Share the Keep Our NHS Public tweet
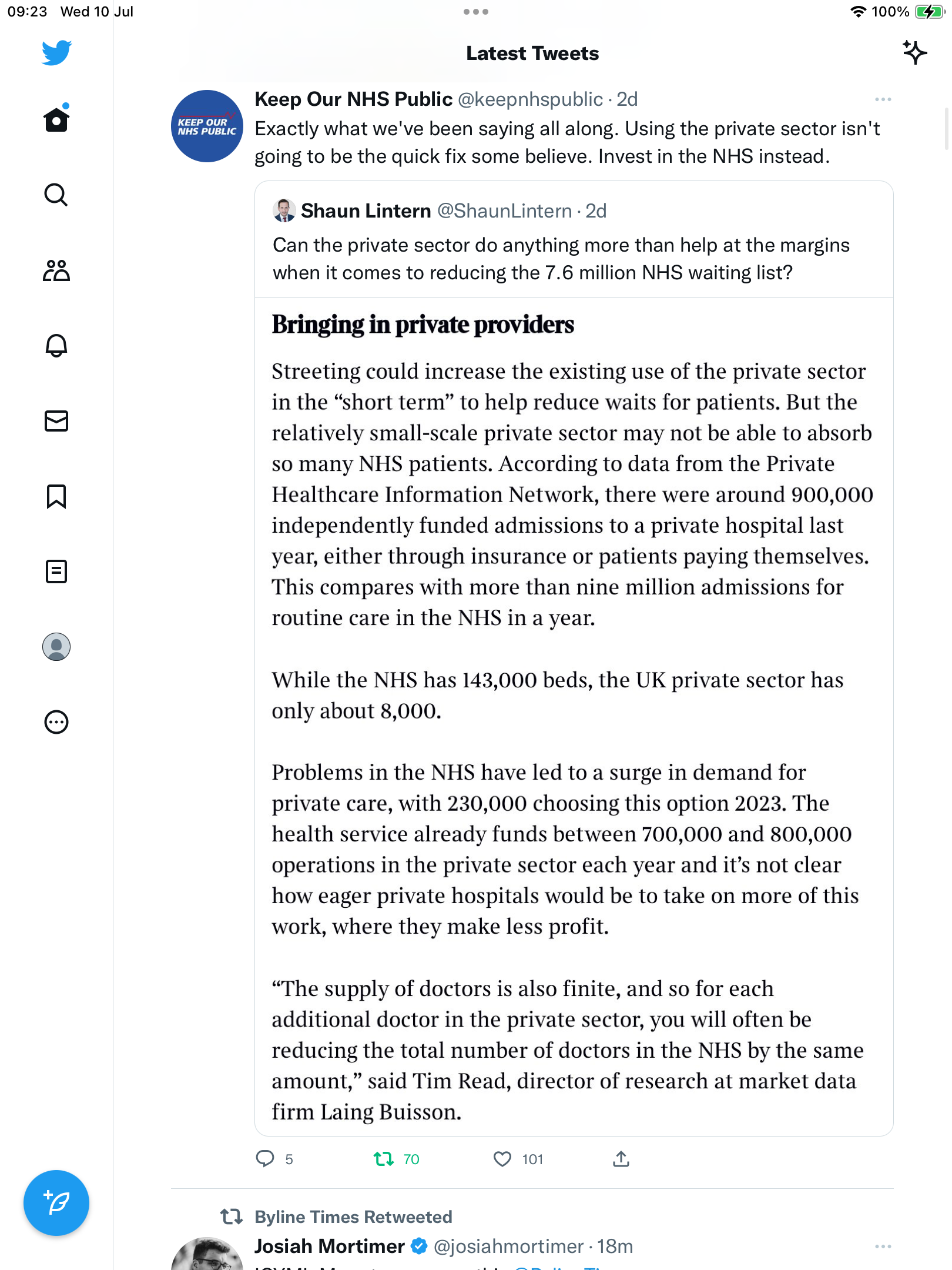 pyautogui.click(x=621, y=1159)
